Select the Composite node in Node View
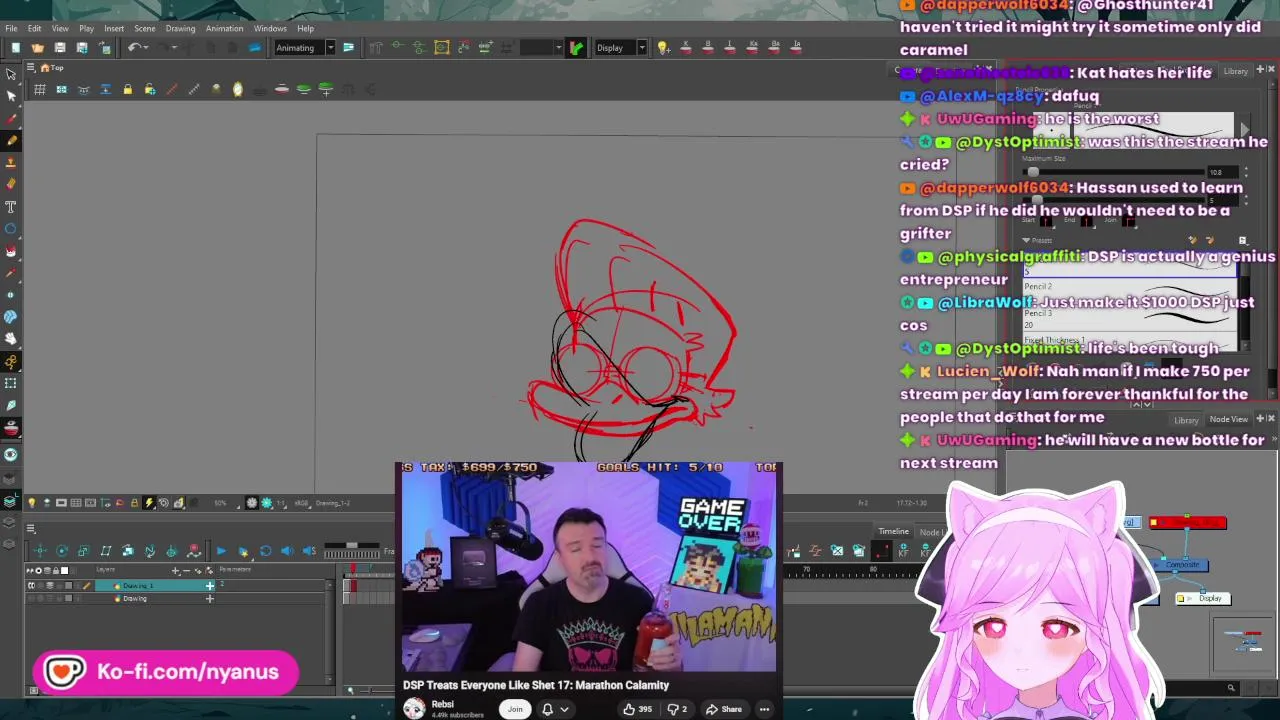Screen dimensions: 1280x720 point(1182,566)
